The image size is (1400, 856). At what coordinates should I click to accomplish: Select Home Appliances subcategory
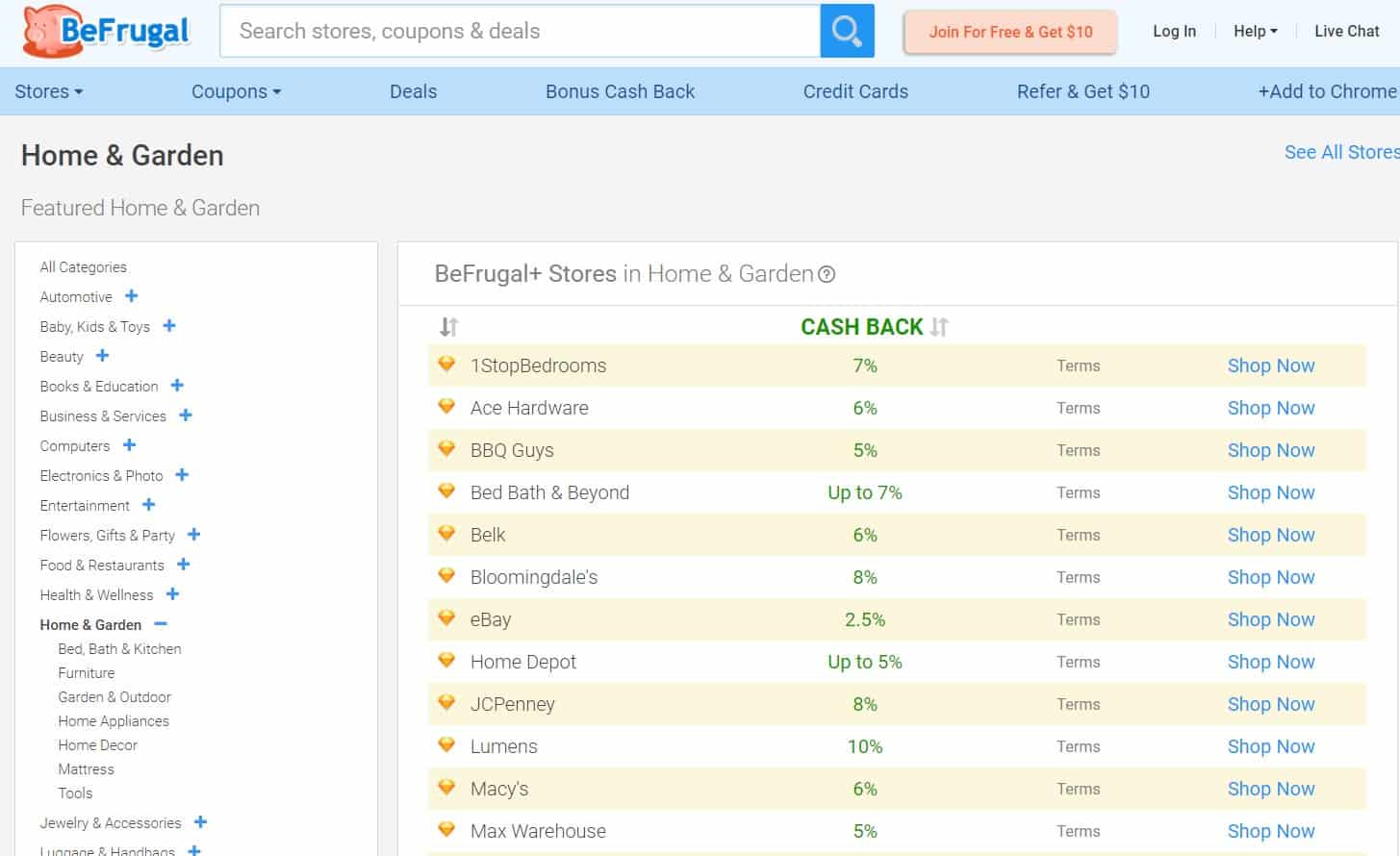coord(114,721)
